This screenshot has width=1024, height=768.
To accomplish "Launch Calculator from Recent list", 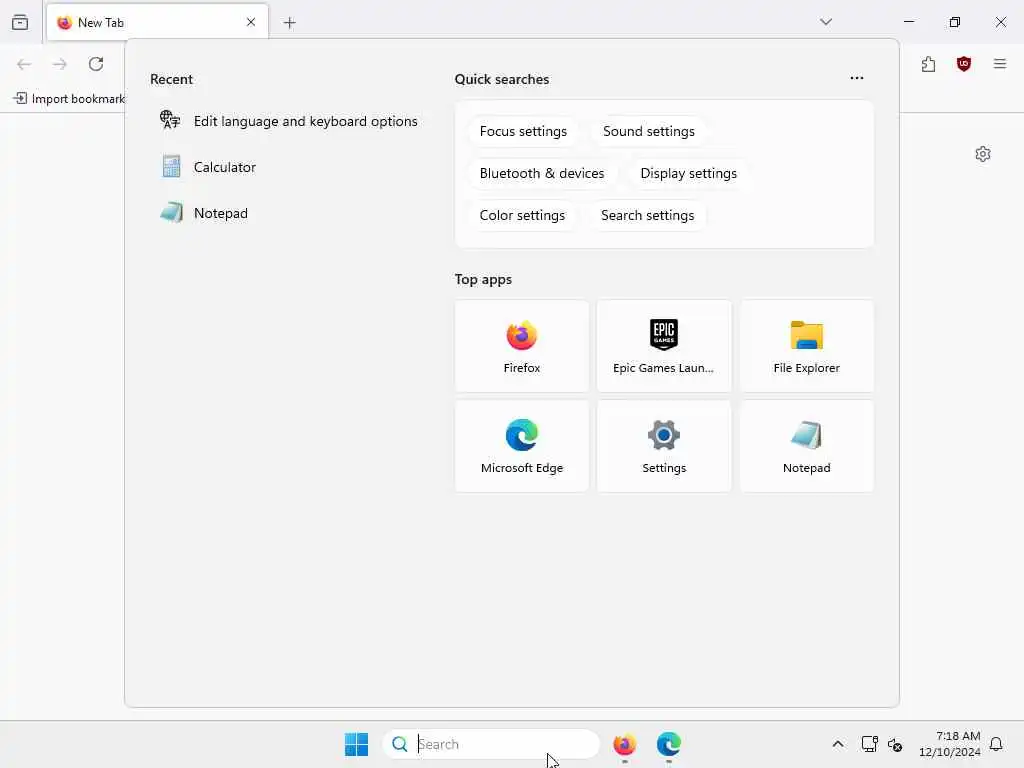I will [x=288, y=167].
